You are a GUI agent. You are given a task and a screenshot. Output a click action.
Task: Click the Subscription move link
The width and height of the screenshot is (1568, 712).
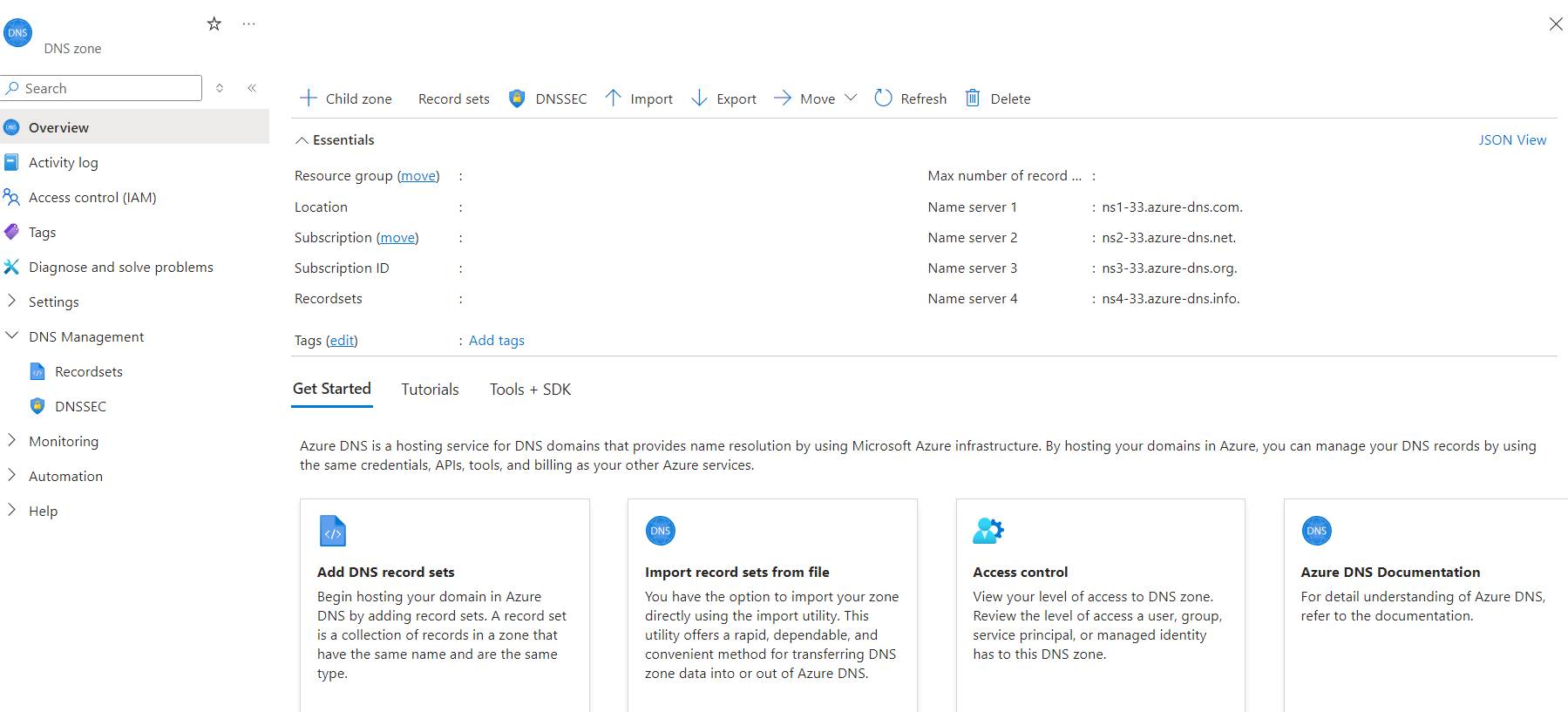pyautogui.click(x=397, y=237)
